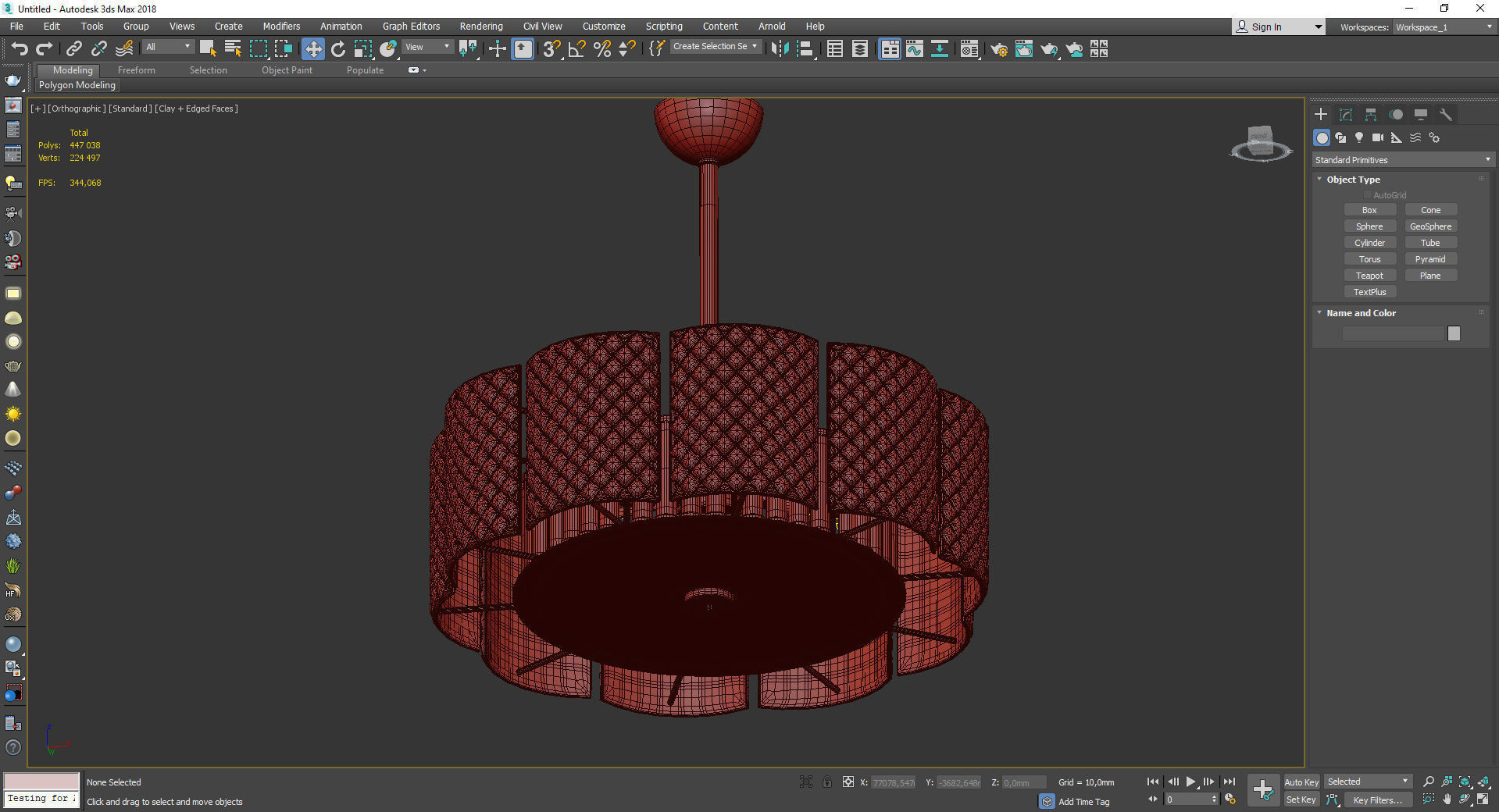This screenshot has height=812, width=1499.
Task: Click Render in the Cloud icon
Action: click(1074, 49)
